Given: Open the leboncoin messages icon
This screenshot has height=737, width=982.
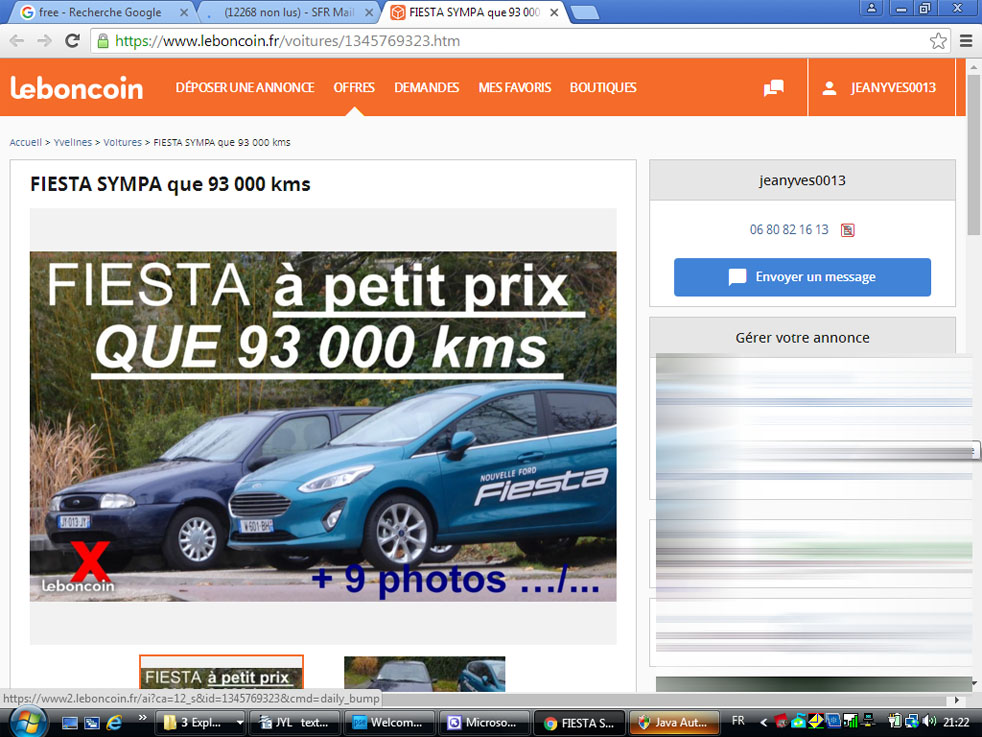Looking at the screenshot, I should pos(773,88).
